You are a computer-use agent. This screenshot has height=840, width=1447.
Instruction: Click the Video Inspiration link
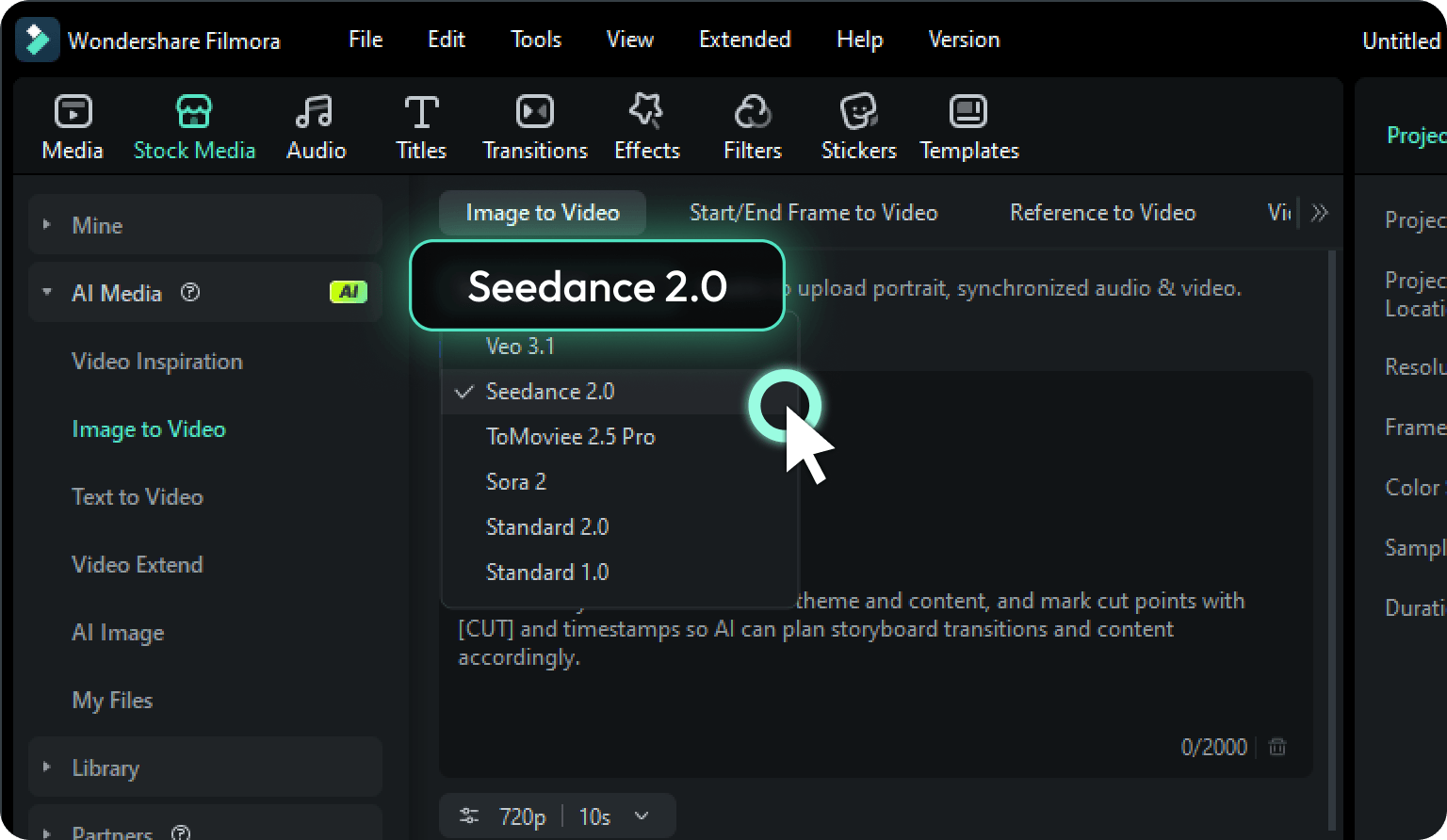click(157, 362)
